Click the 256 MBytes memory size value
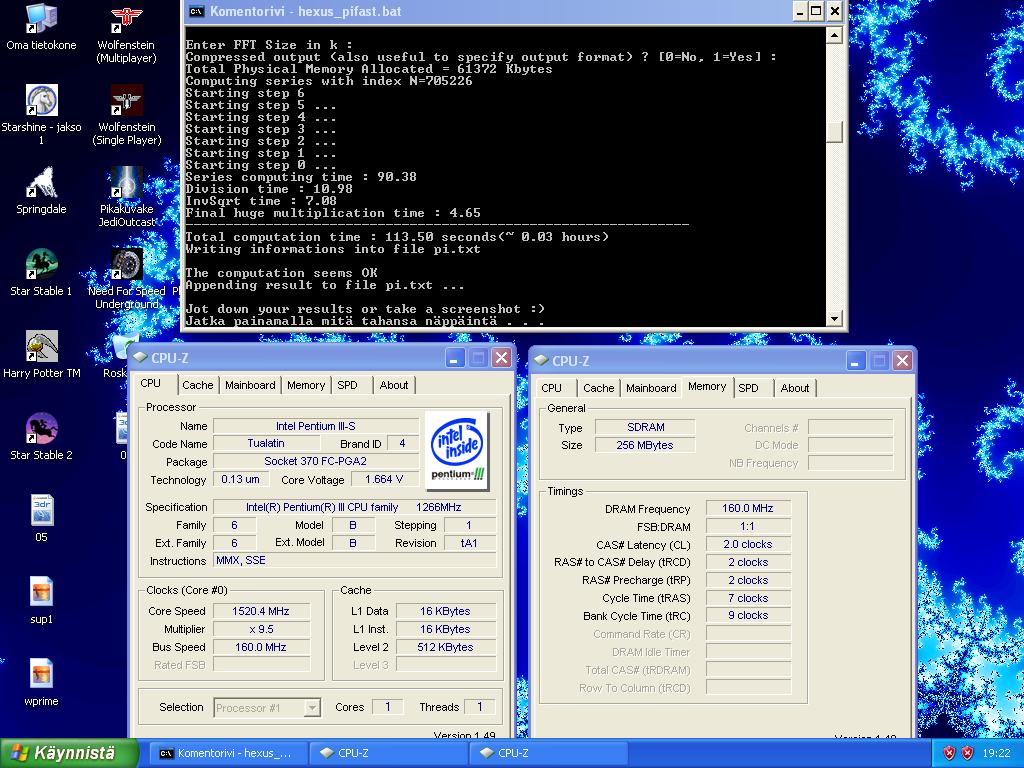Screen dimensions: 1024x768 645,445
